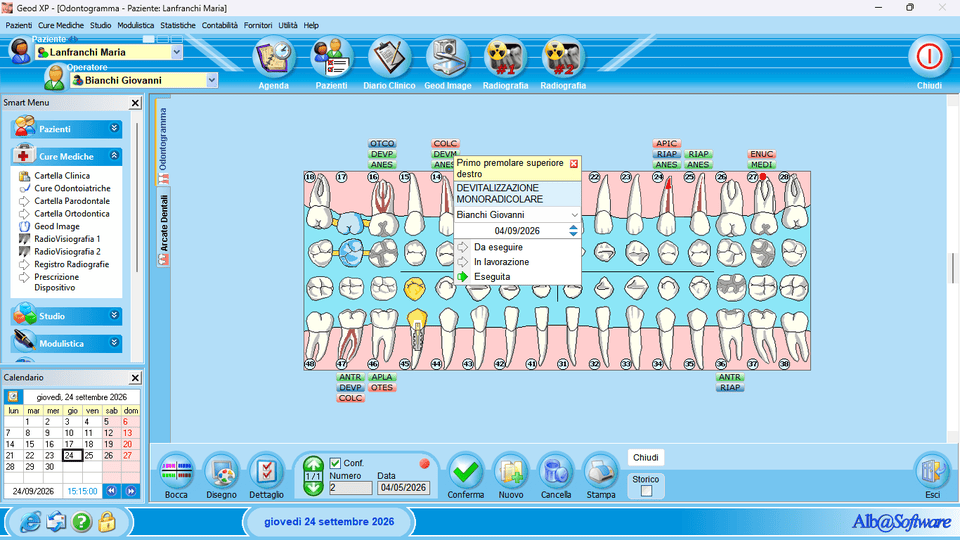This screenshot has height=540, width=960.
Task: Open the Pazienti toolbar icon
Action: (331, 58)
